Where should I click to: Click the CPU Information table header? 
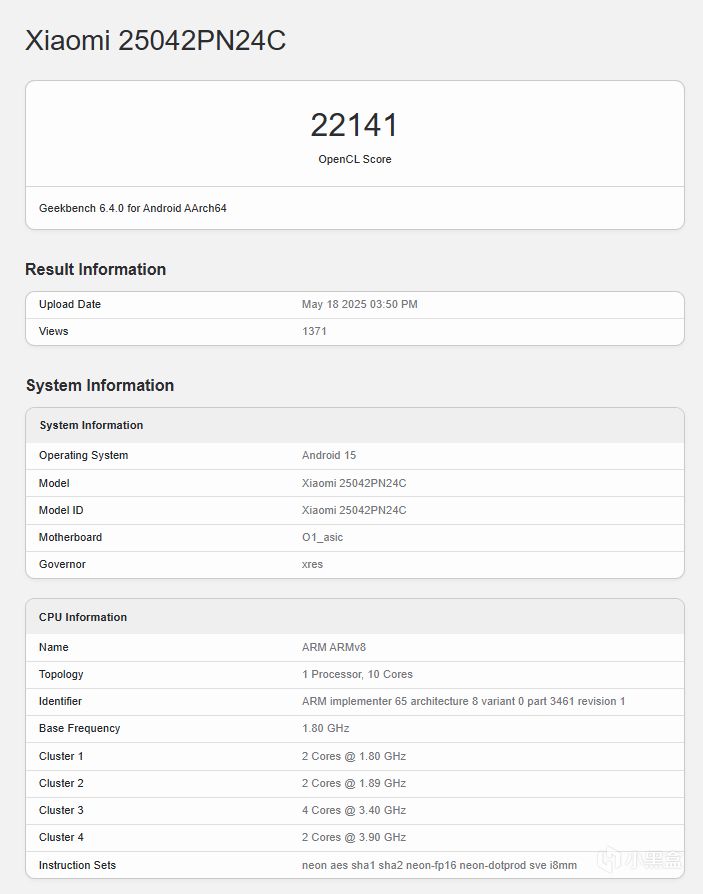tap(83, 617)
